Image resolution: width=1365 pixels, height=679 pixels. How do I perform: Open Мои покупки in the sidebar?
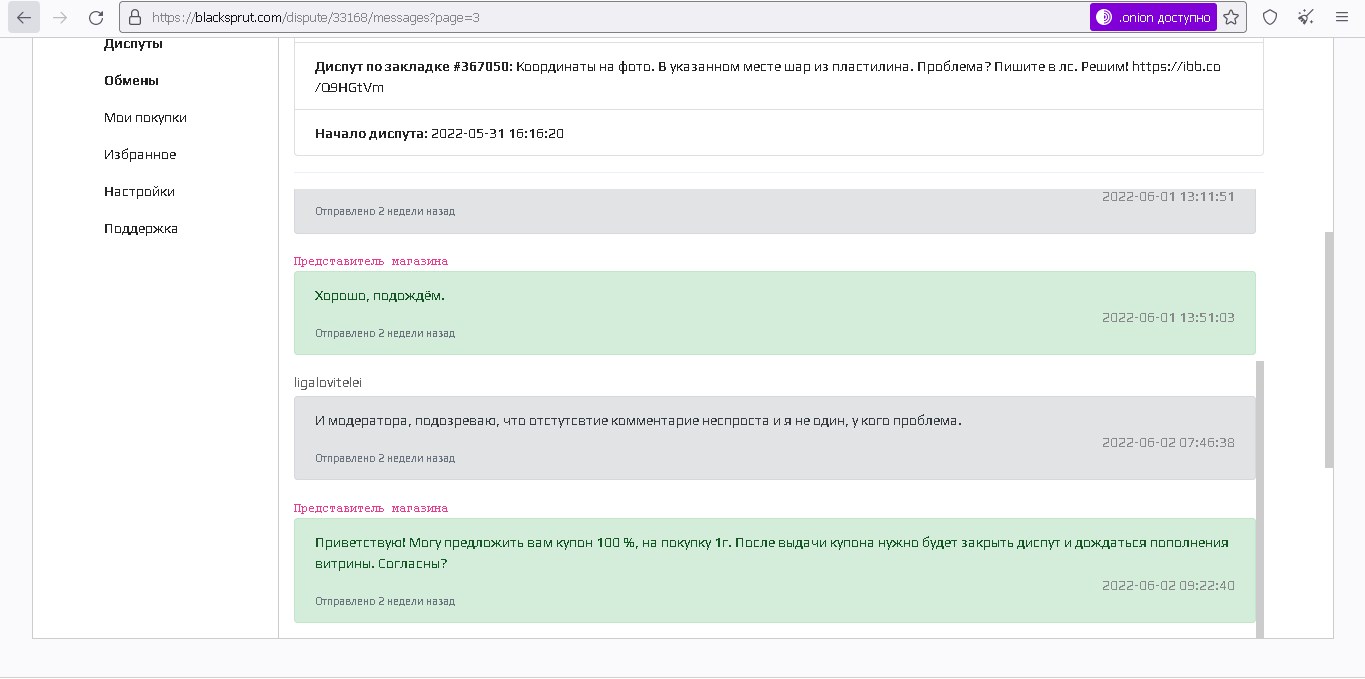(145, 118)
